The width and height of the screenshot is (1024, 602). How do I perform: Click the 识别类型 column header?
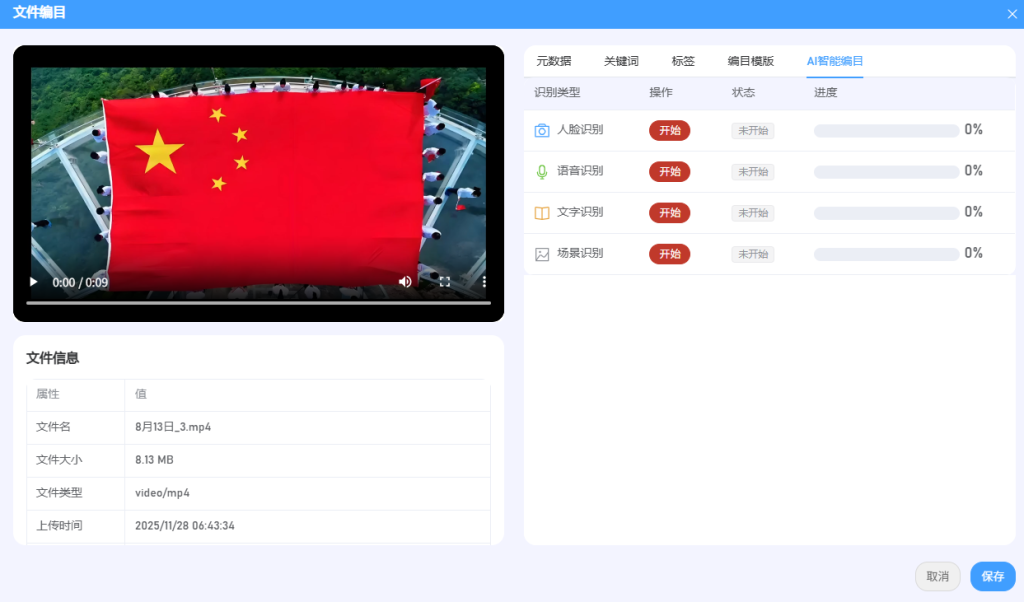[x=557, y=93]
